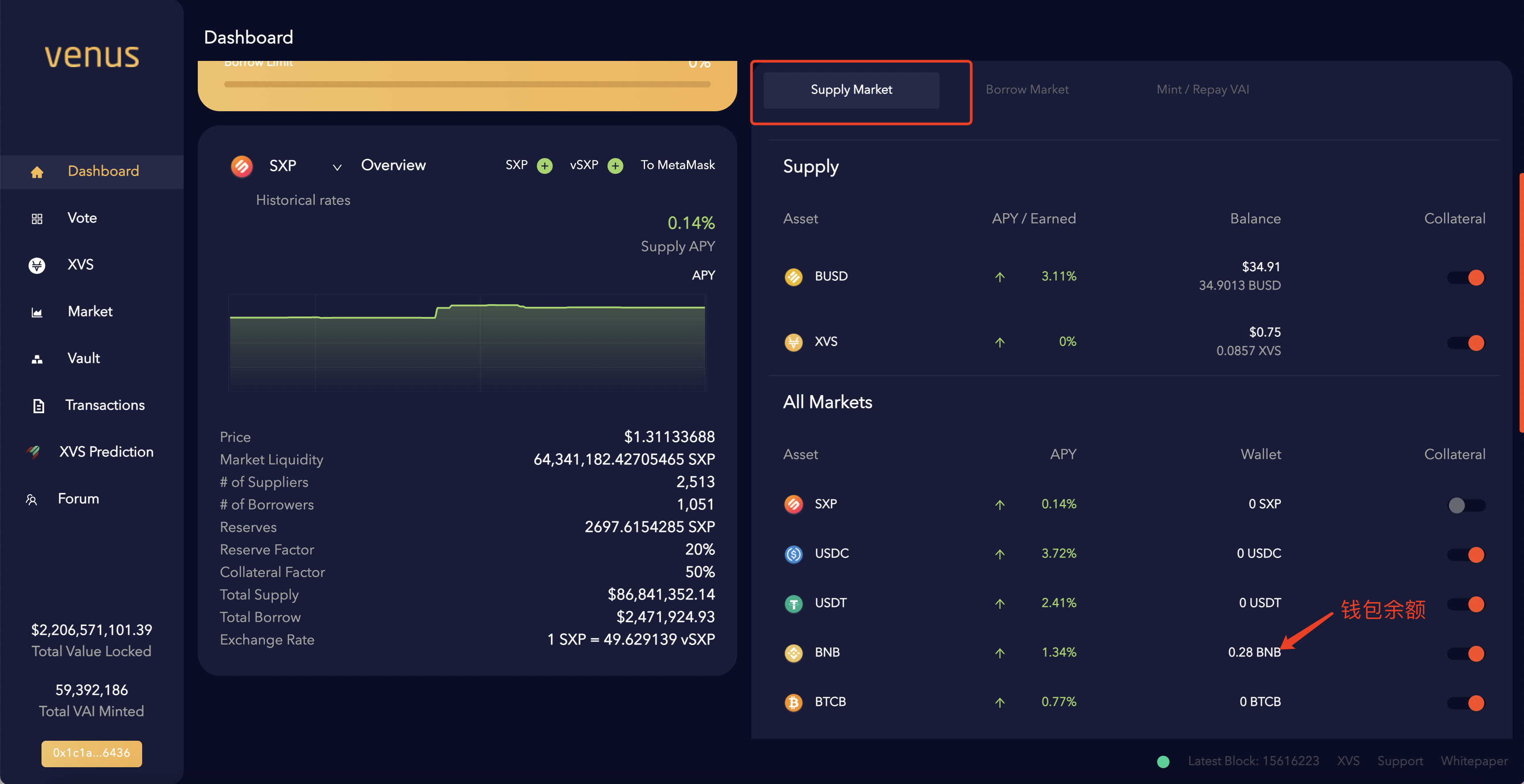Click the Vault icon in sidebar
1524x784 pixels.
click(x=37, y=359)
